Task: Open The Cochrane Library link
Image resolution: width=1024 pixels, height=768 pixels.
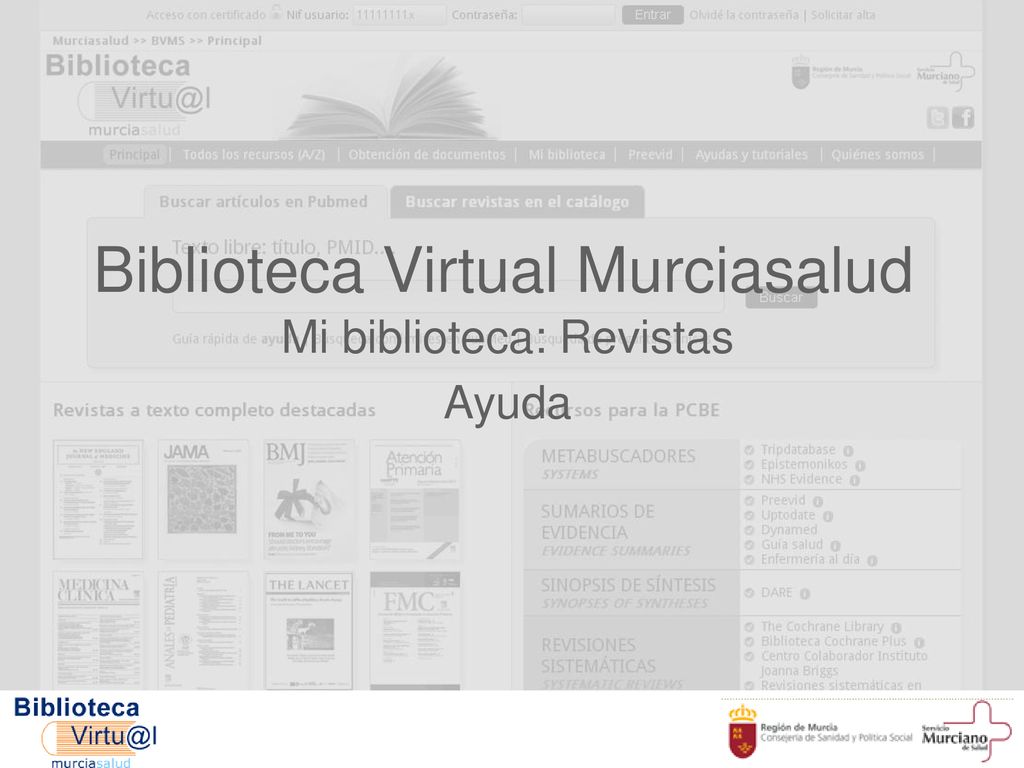Action: click(822, 627)
